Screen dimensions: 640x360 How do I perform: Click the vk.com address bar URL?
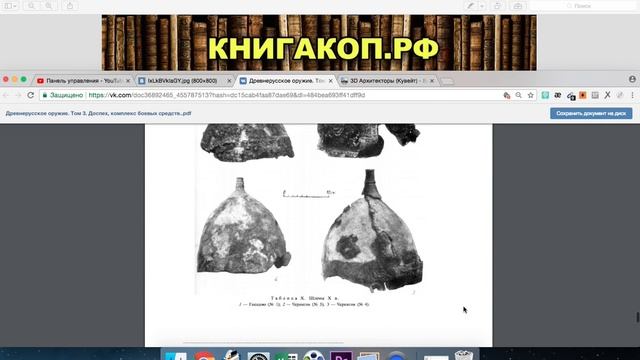pyautogui.click(x=227, y=95)
